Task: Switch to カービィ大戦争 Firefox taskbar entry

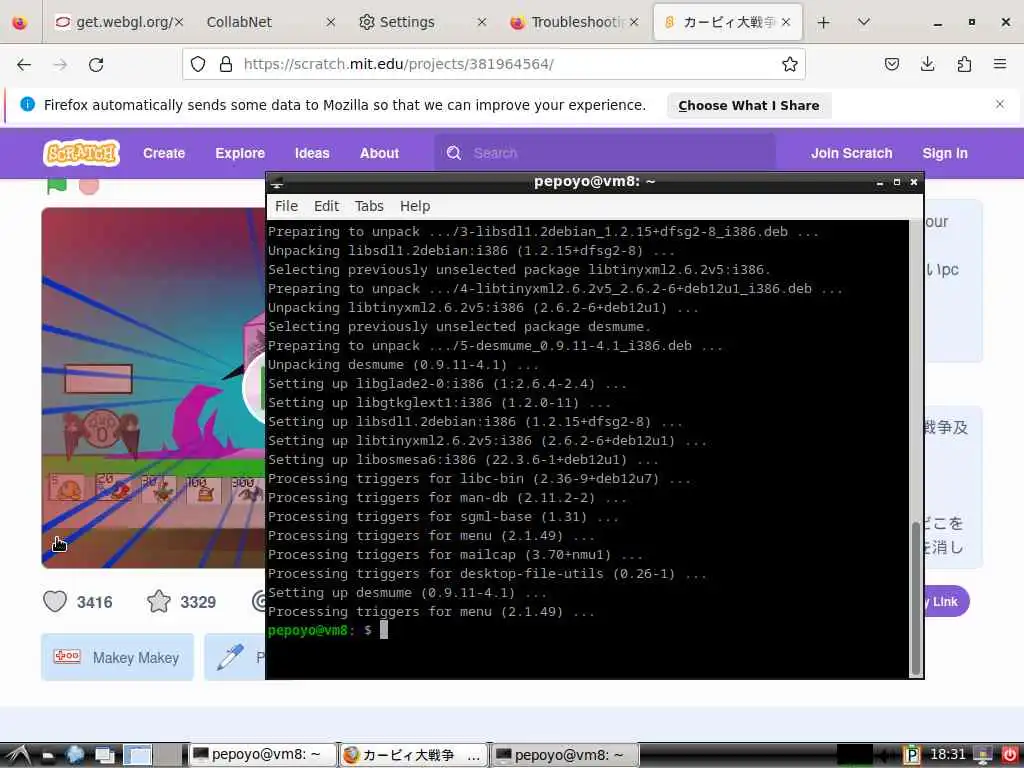Action: (x=414, y=755)
